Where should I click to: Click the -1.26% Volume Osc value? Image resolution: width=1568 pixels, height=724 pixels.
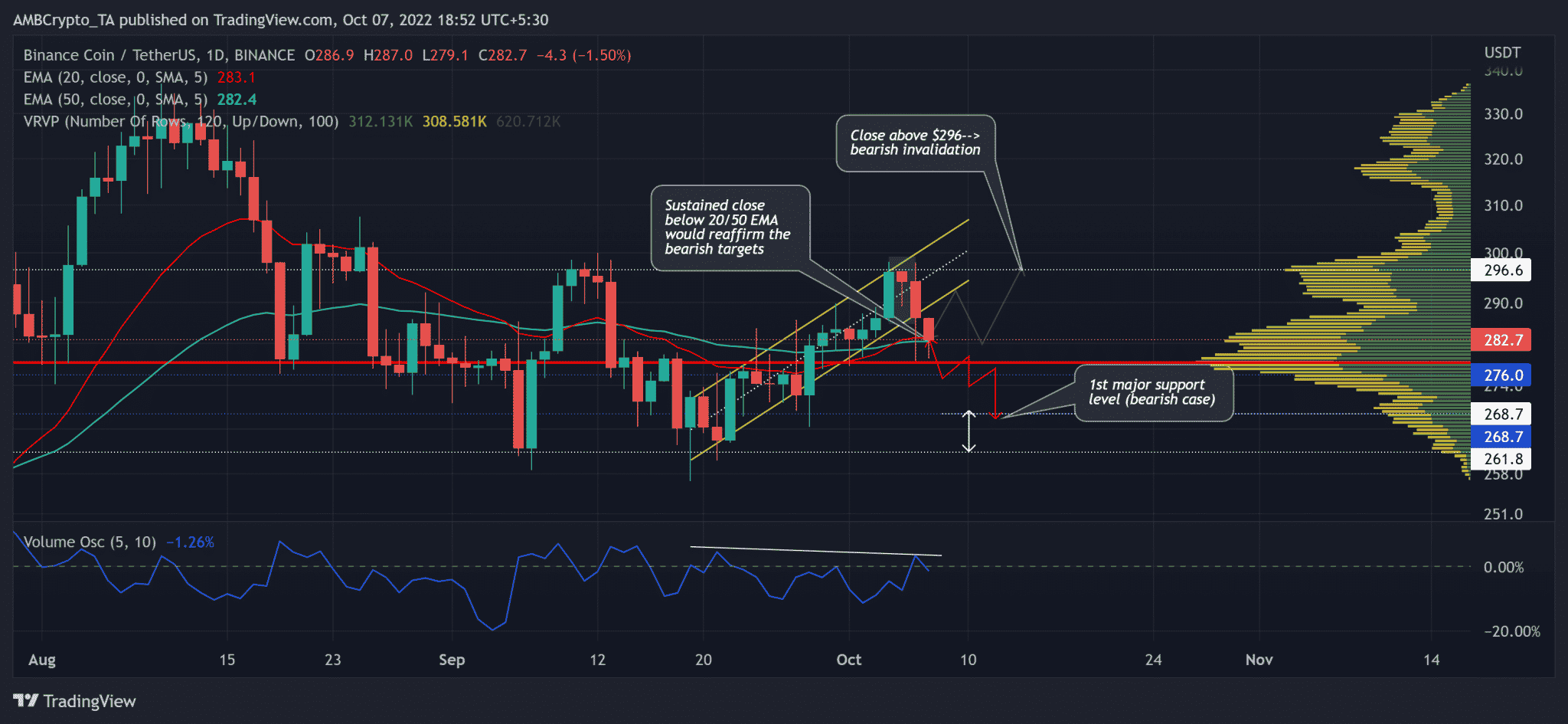pos(190,542)
